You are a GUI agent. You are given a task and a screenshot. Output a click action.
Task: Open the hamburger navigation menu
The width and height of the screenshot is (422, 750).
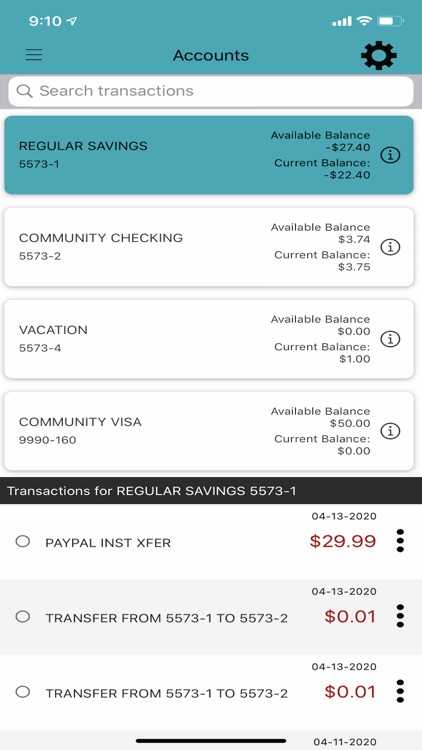pos(34,55)
